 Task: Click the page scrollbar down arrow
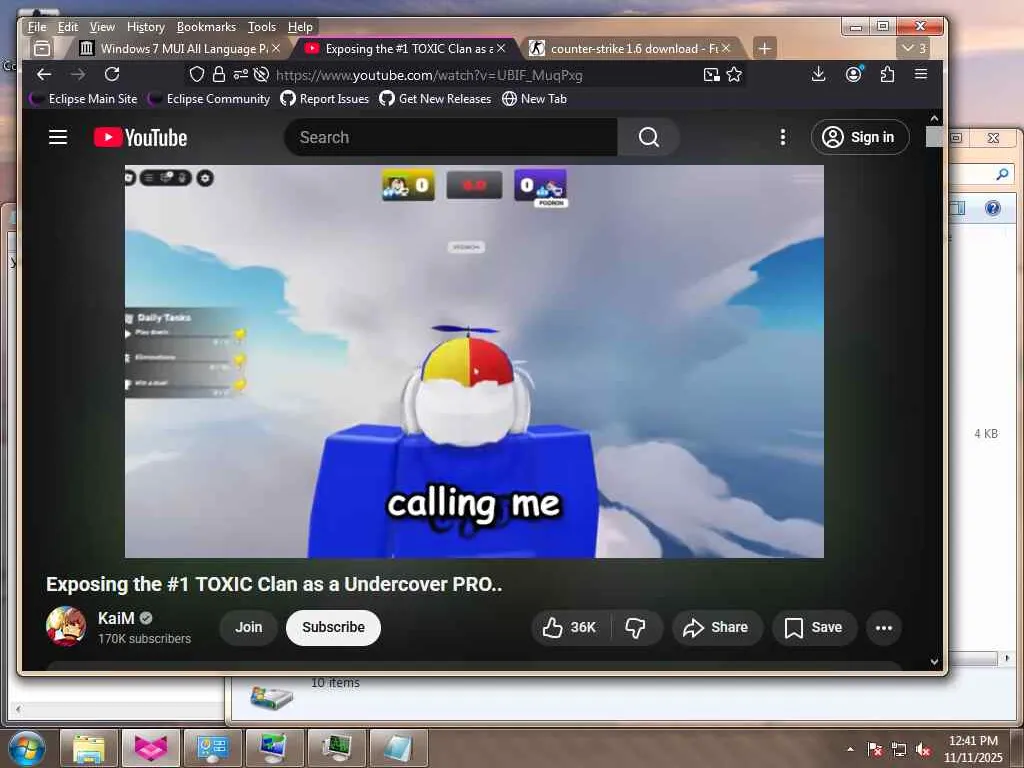935,662
